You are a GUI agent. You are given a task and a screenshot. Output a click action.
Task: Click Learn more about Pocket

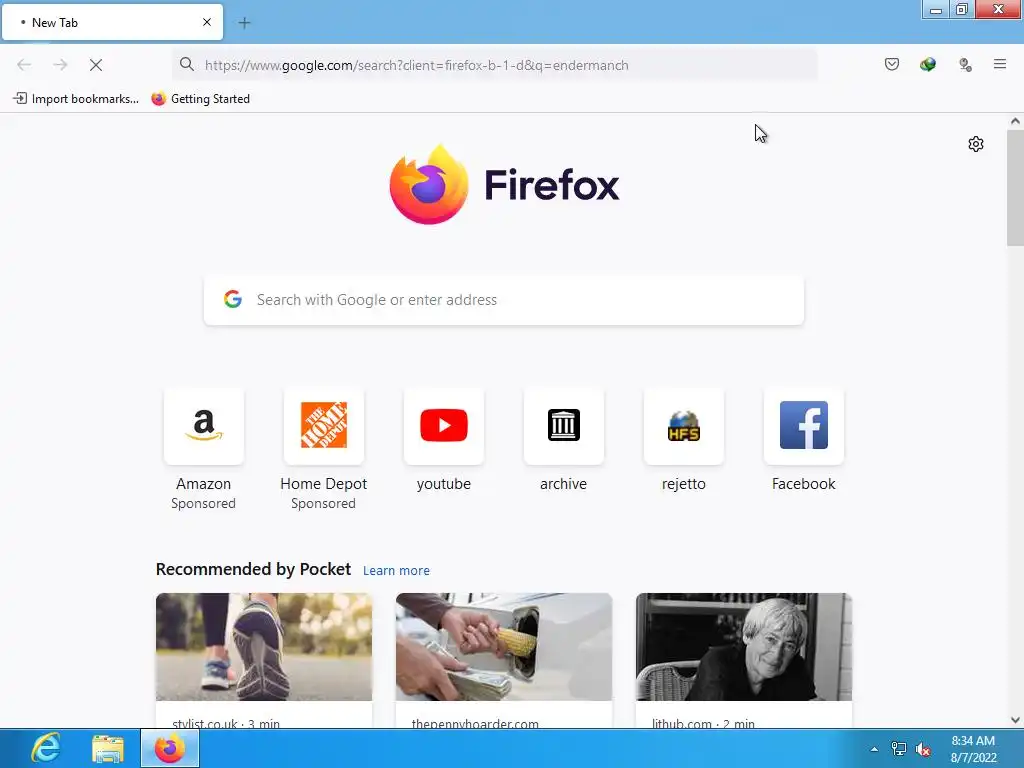396,570
